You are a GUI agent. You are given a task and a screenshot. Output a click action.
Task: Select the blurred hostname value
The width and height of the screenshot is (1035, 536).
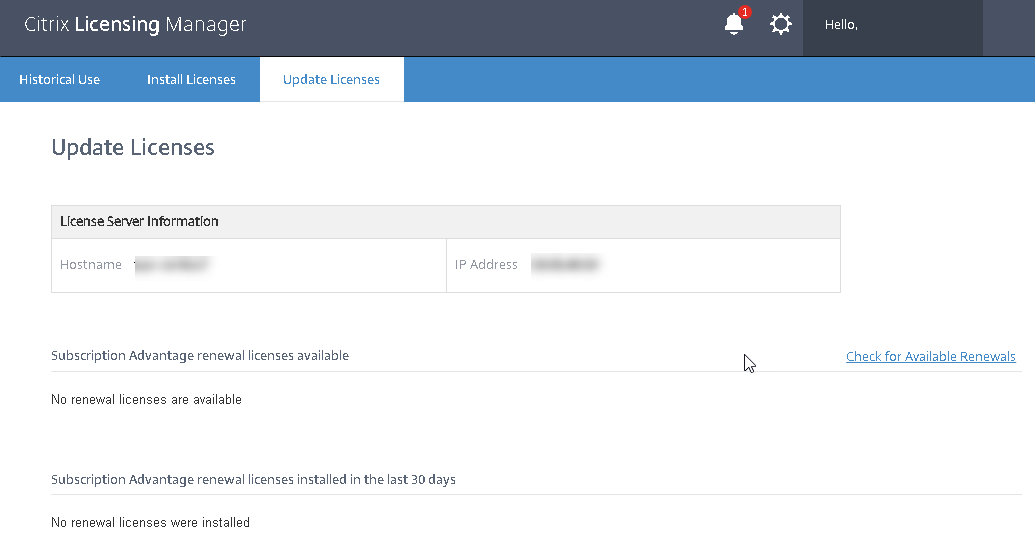[x=175, y=265]
